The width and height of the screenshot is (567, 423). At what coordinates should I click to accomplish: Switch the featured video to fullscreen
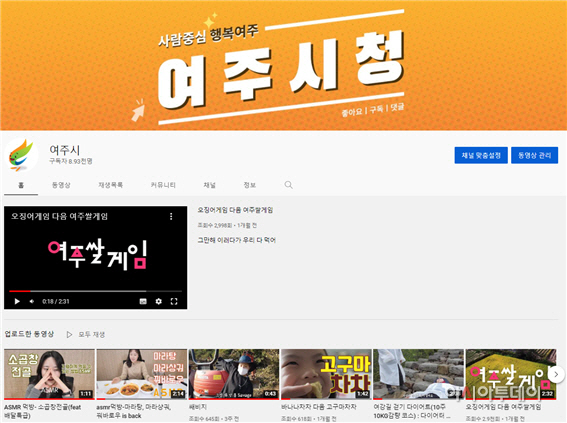174,301
